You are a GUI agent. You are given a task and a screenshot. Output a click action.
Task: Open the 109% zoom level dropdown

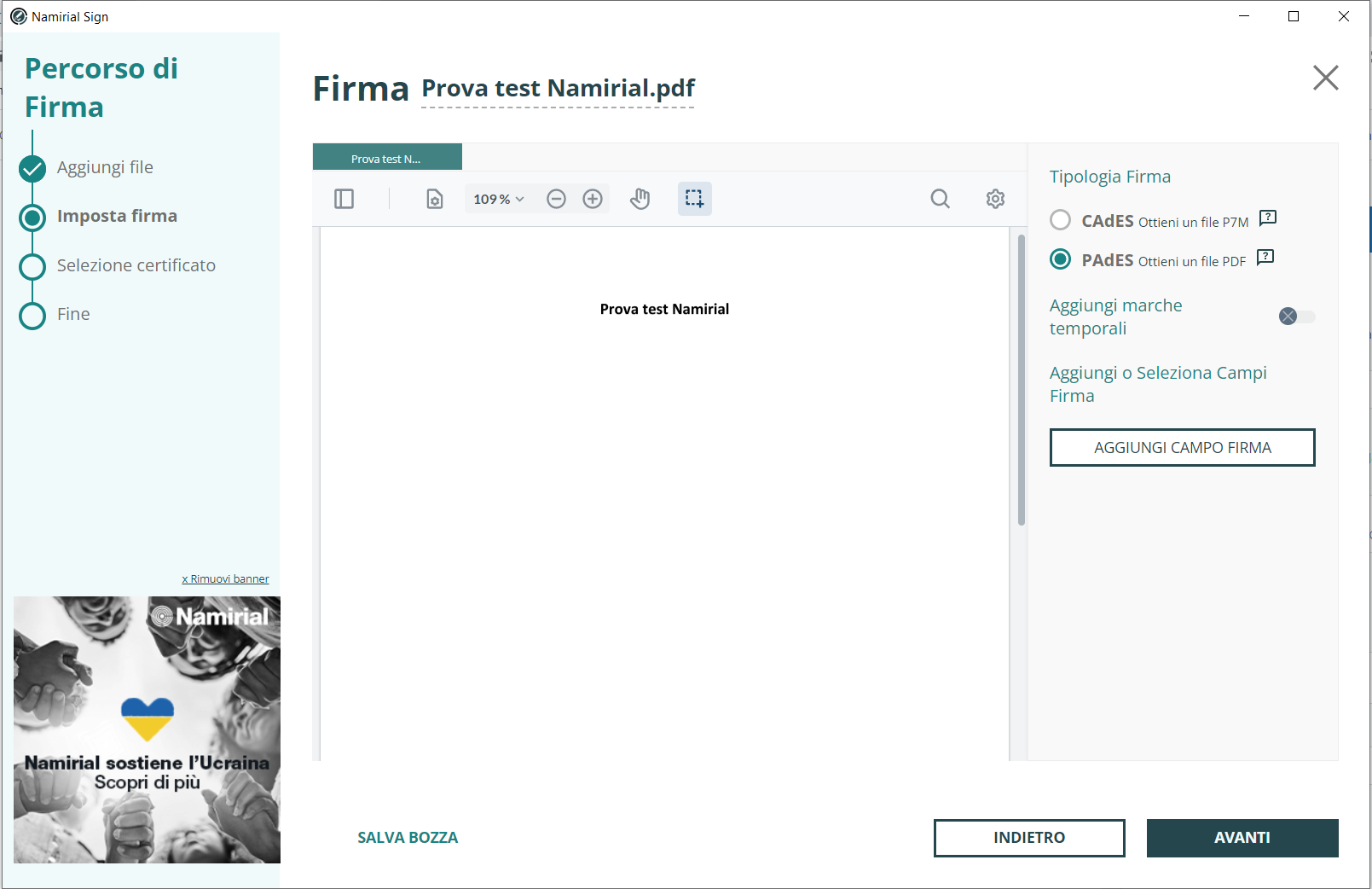499,199
